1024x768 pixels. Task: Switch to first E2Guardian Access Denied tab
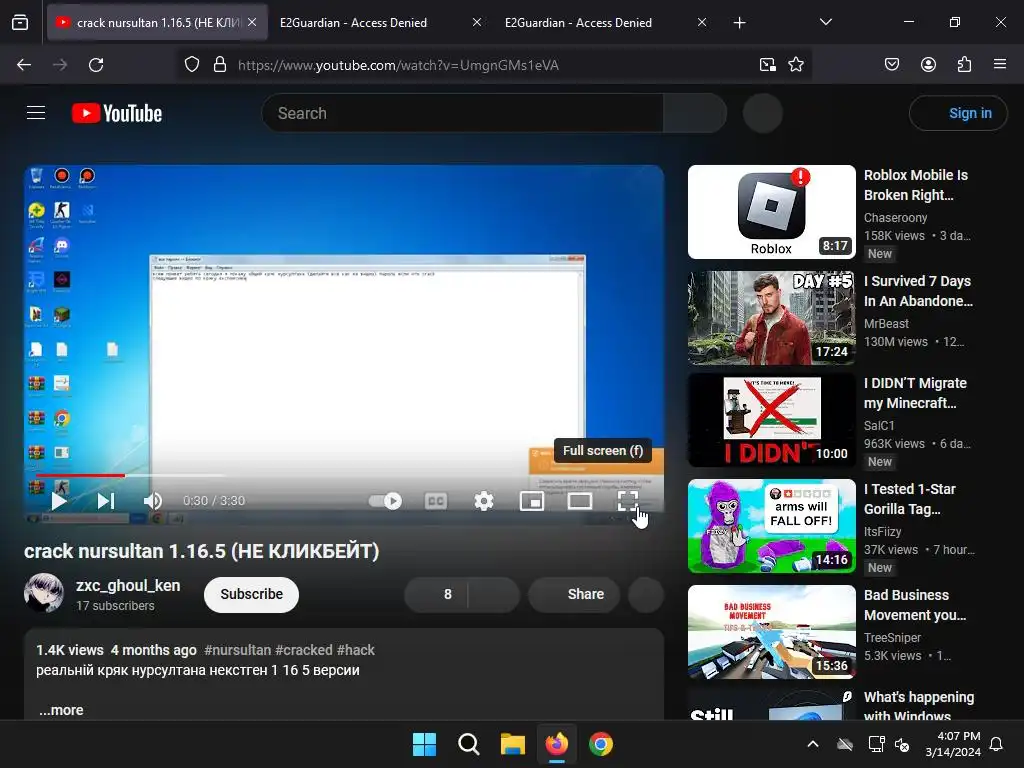(353, 22)
